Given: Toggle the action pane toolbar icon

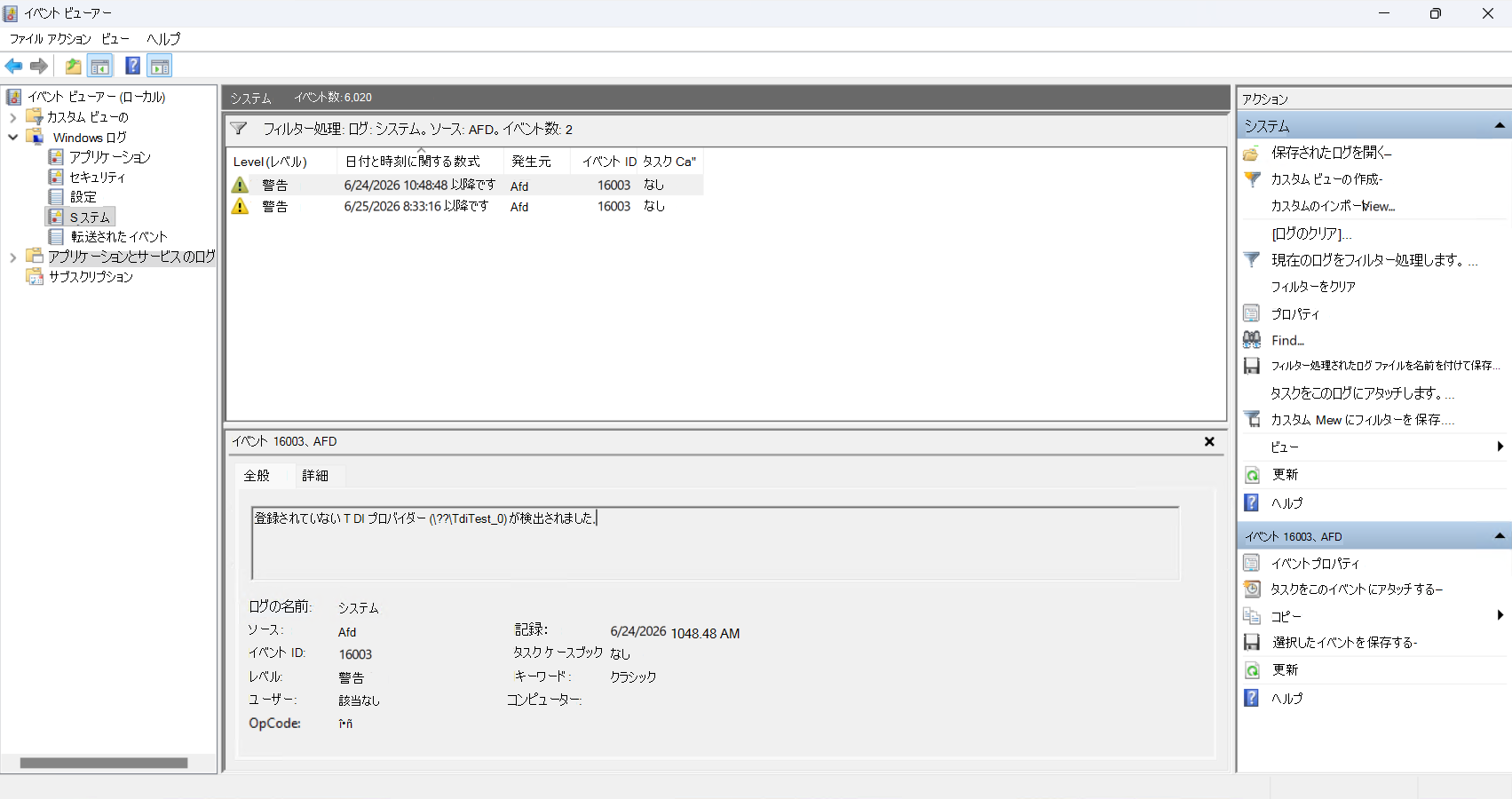Looking at the screenshot, I should coord(160,66).
